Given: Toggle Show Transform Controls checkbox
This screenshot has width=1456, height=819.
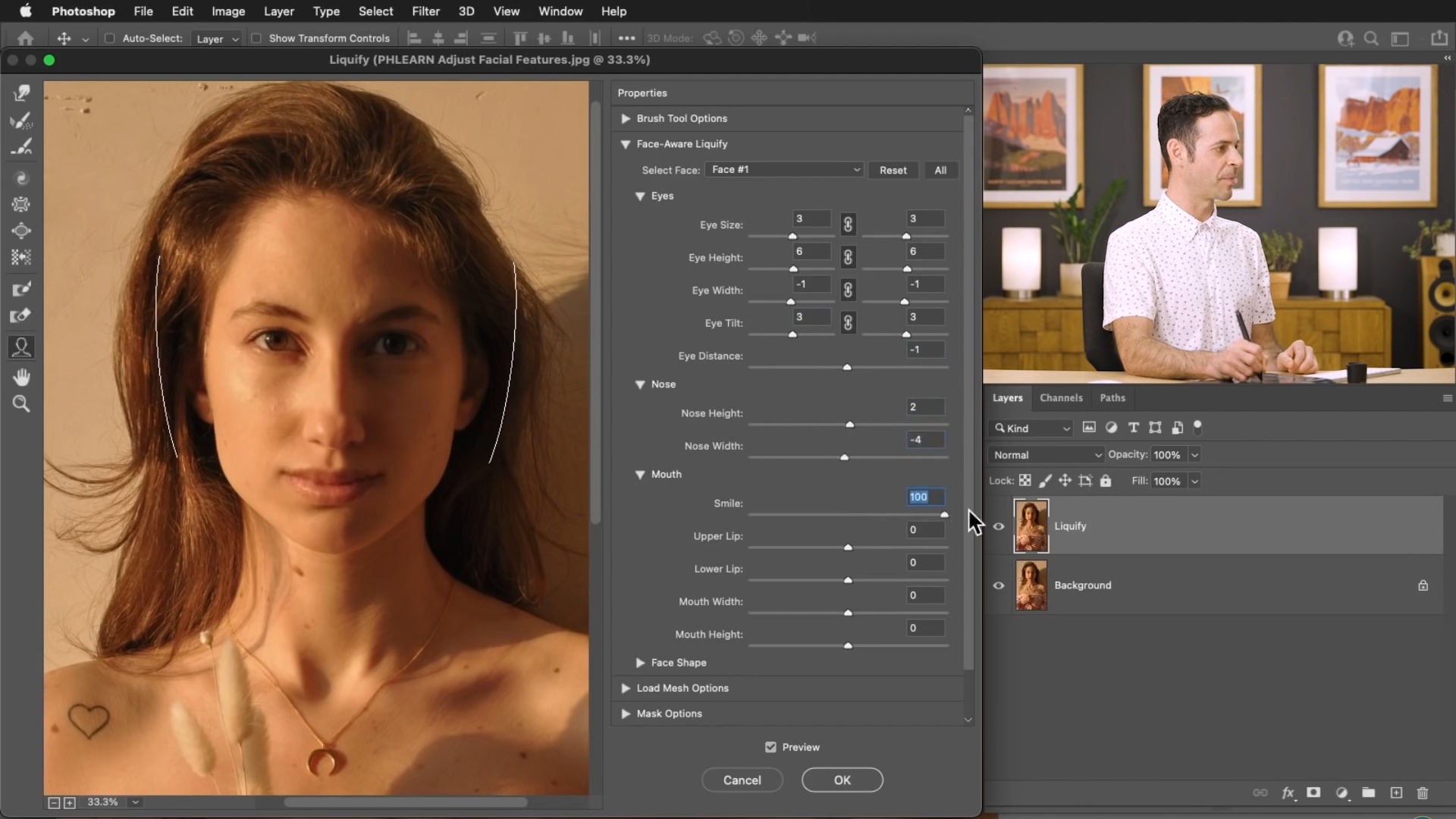Looking at the screenshot, I should click(256, 38).
